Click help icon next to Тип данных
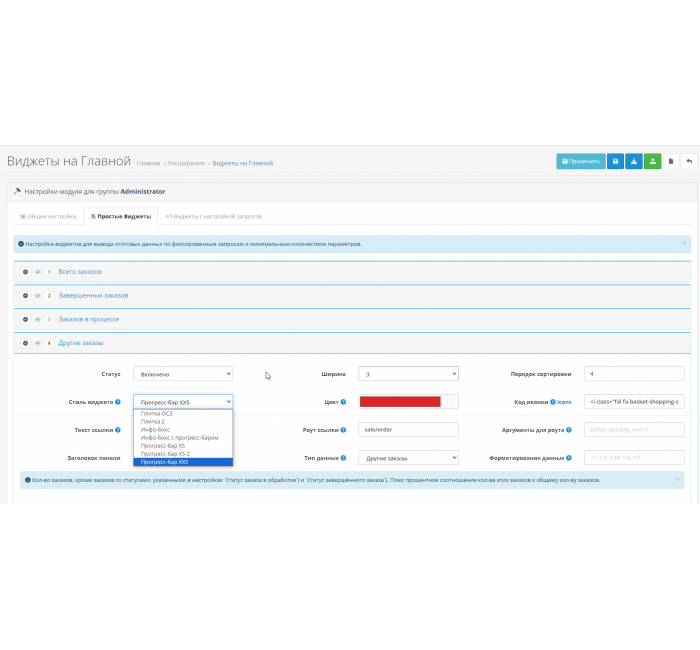The image size is (700, 650). pos(343,458)
